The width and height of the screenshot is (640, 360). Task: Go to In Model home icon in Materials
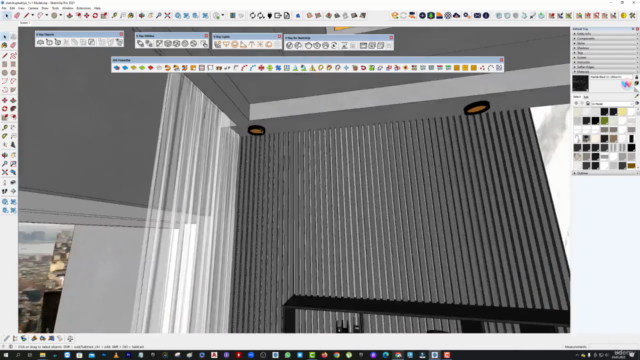pos(588,104)
